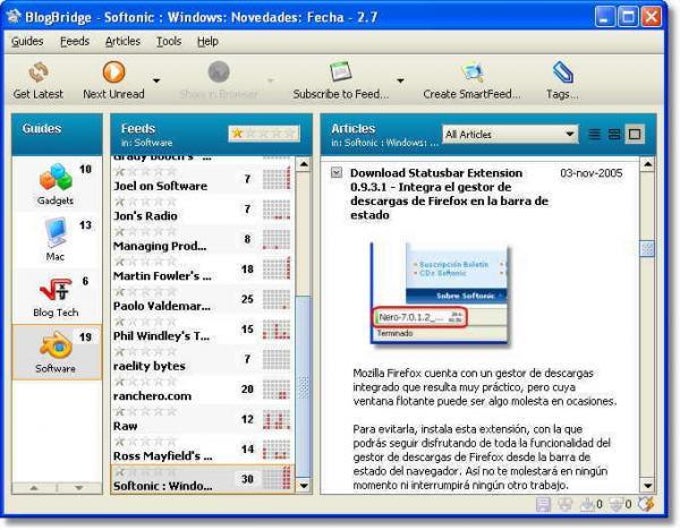This screenshot has height=530, width=680.
Task: Click unread count 30 for Softonic feed
Action: tap(247, 479)
